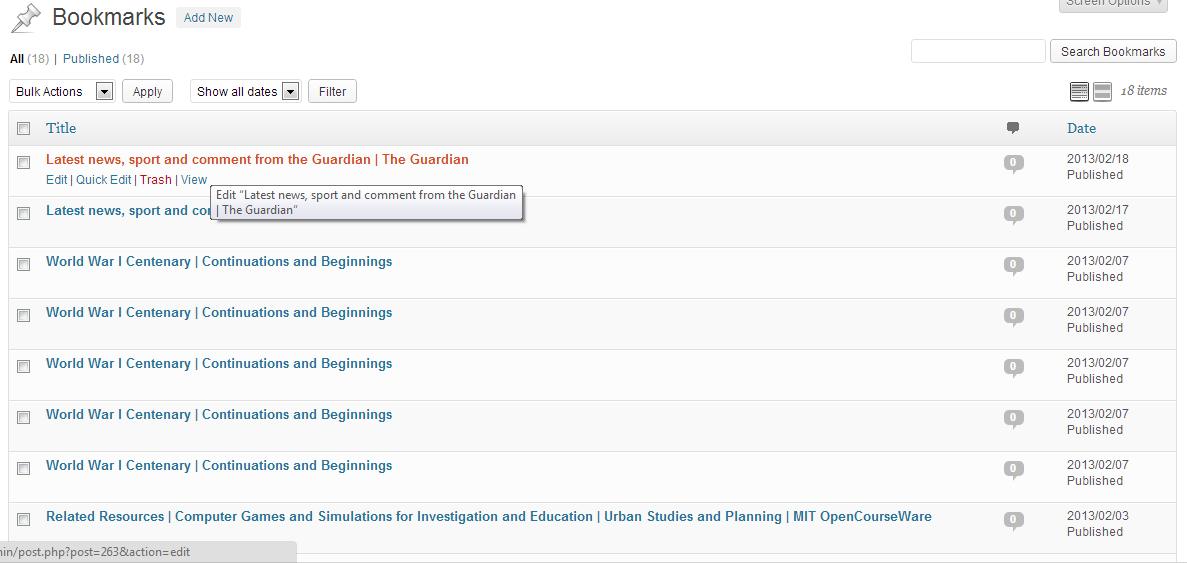Open comment count bubble for 2013/02/18 Guardian post
Viewport: 1187px width, 563px height.
(1014, 163)
